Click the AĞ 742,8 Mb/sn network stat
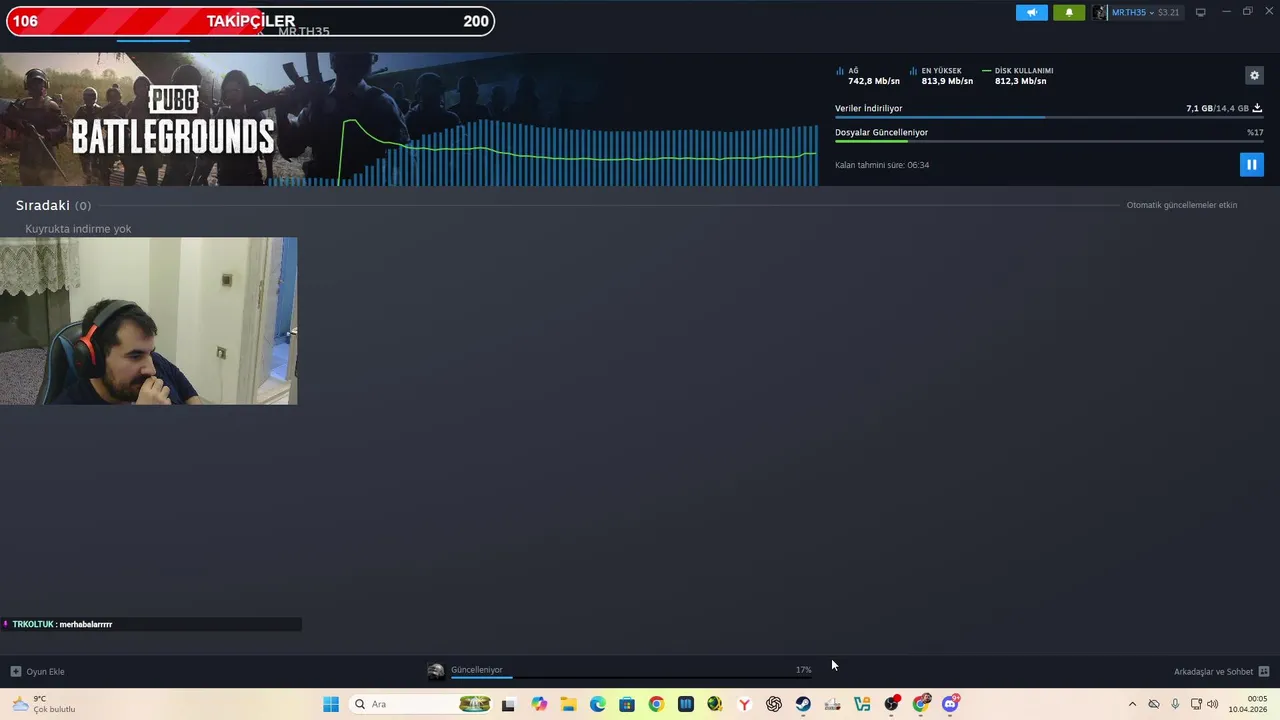The height and width of the screenshot is (720, 1280). (868, 76)
